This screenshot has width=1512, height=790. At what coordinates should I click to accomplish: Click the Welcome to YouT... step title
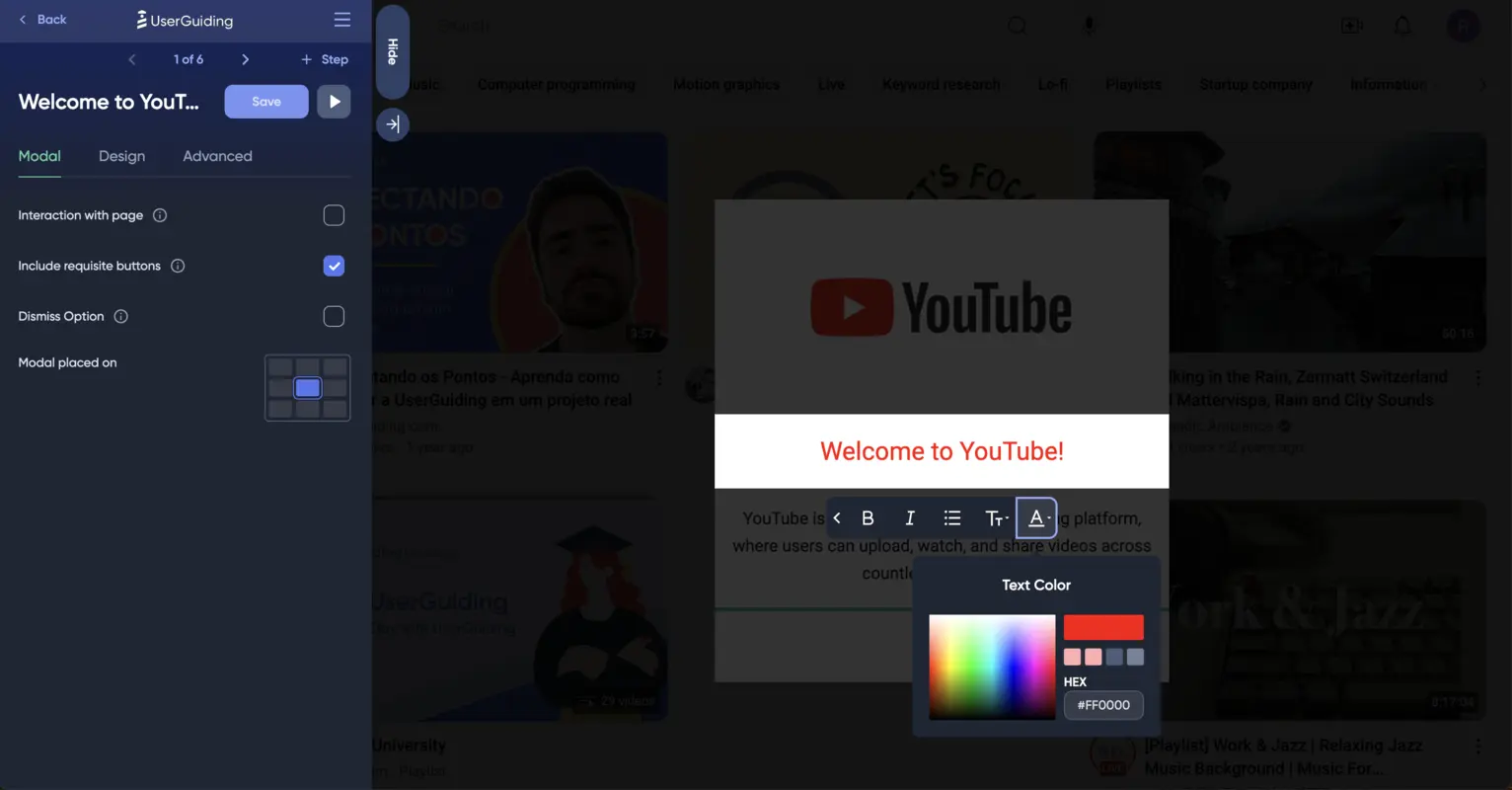click(x=109, y=102)
